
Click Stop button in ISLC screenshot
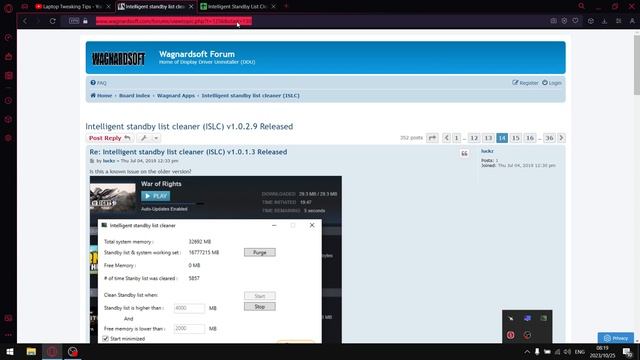(x=260, y=307)
